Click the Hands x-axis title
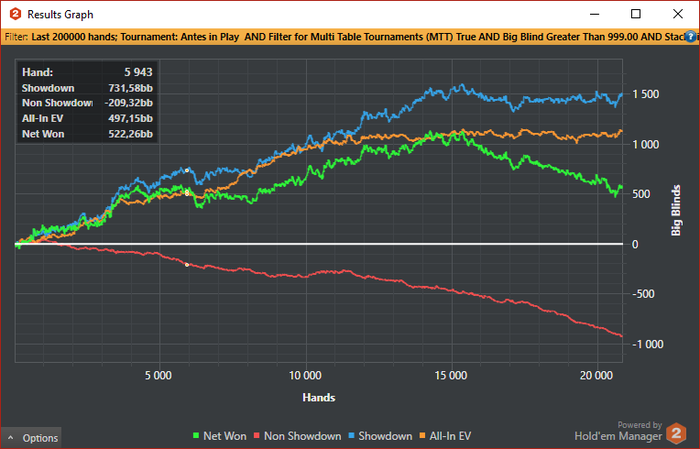 coord(319,397)
